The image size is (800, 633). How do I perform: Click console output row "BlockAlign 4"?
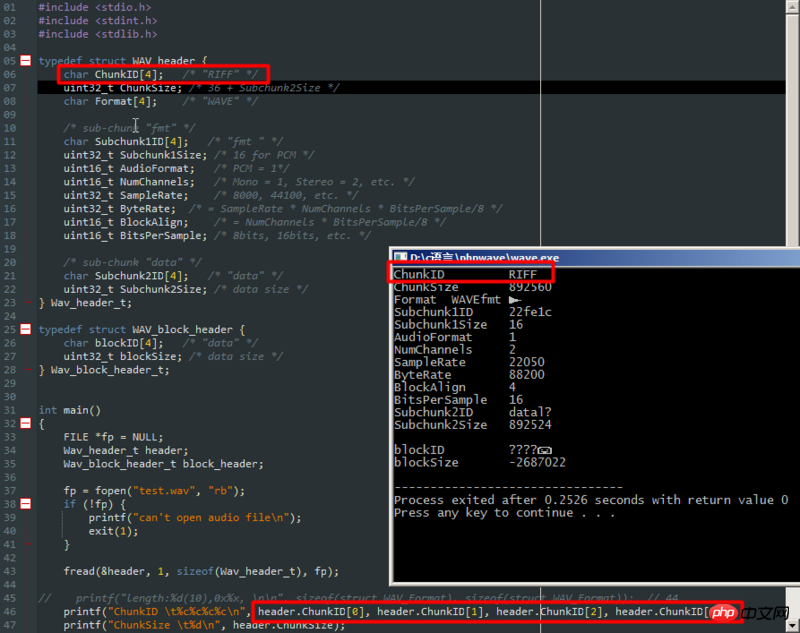(x=455, y=387)
